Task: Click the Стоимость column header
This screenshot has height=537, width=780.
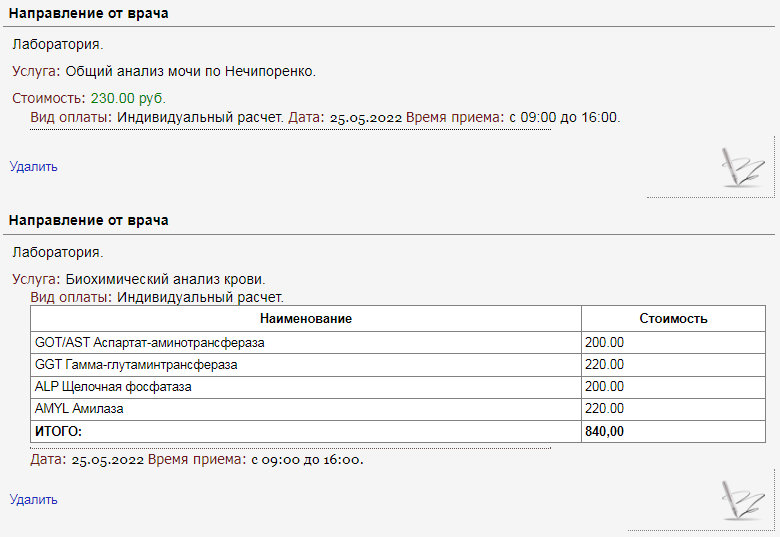Action: [673, 319]
